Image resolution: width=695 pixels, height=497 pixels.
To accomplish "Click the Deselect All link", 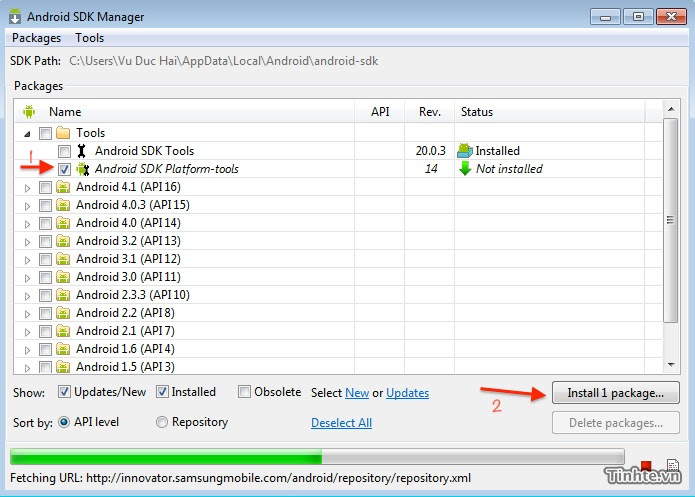I will (341, 423).
